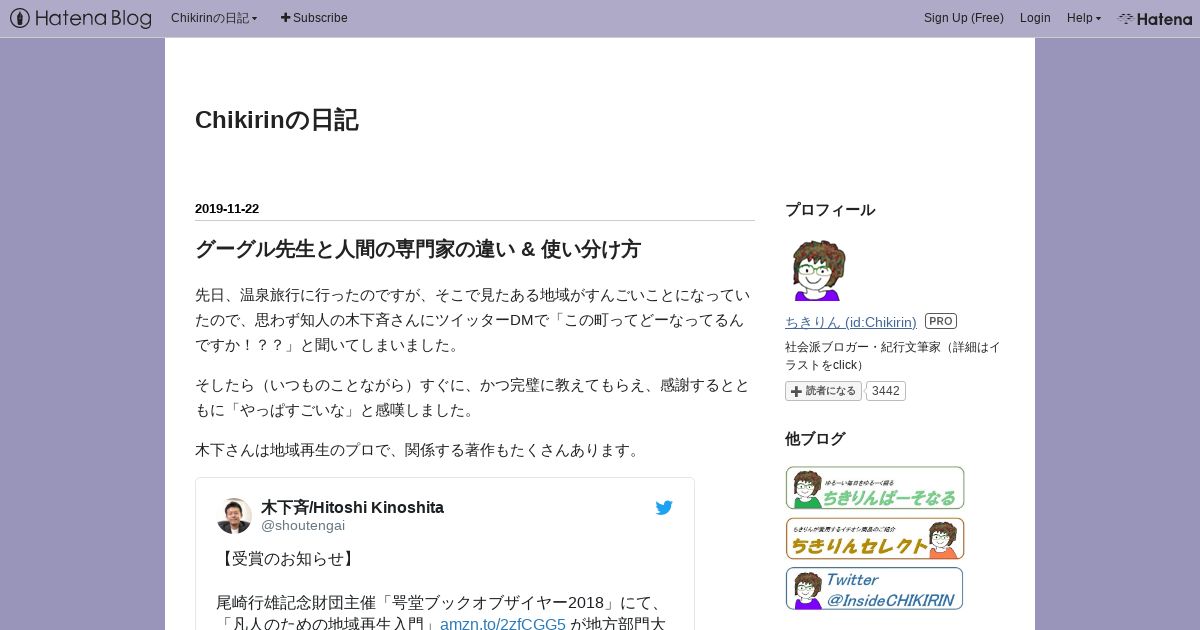Expand the Help dropdown
The height and width of the screenshot is (630, 1200).
(x=1084, y=18)
